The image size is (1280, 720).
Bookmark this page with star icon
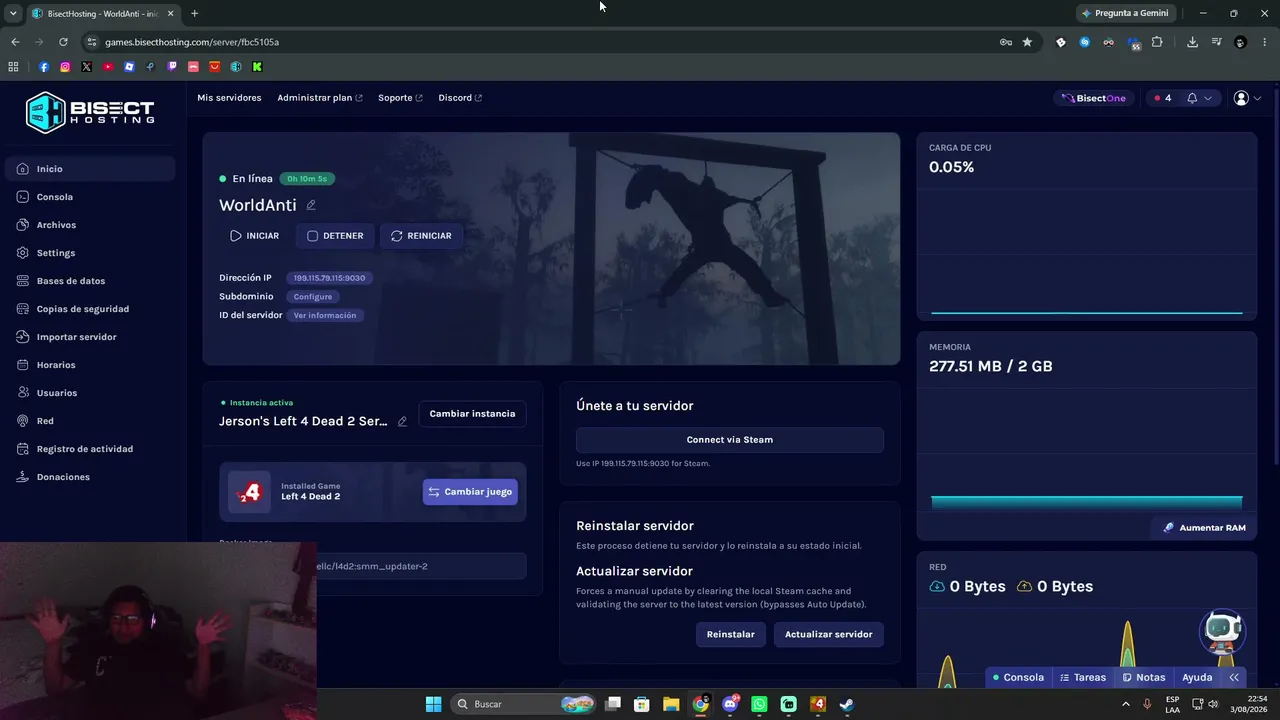tap(1027, 42)
